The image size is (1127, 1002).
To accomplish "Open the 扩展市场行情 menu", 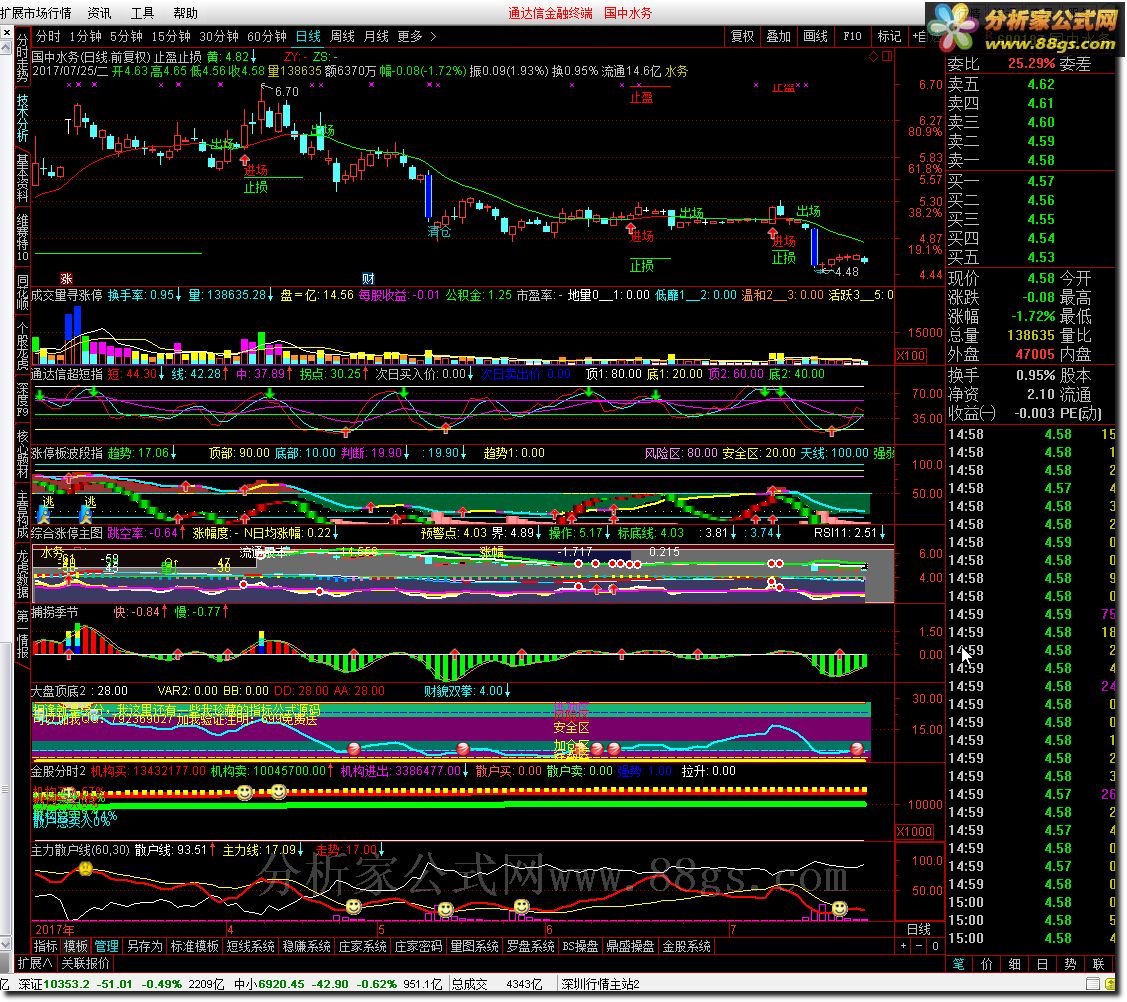I will pyautogui.click(x=36, y=13).
